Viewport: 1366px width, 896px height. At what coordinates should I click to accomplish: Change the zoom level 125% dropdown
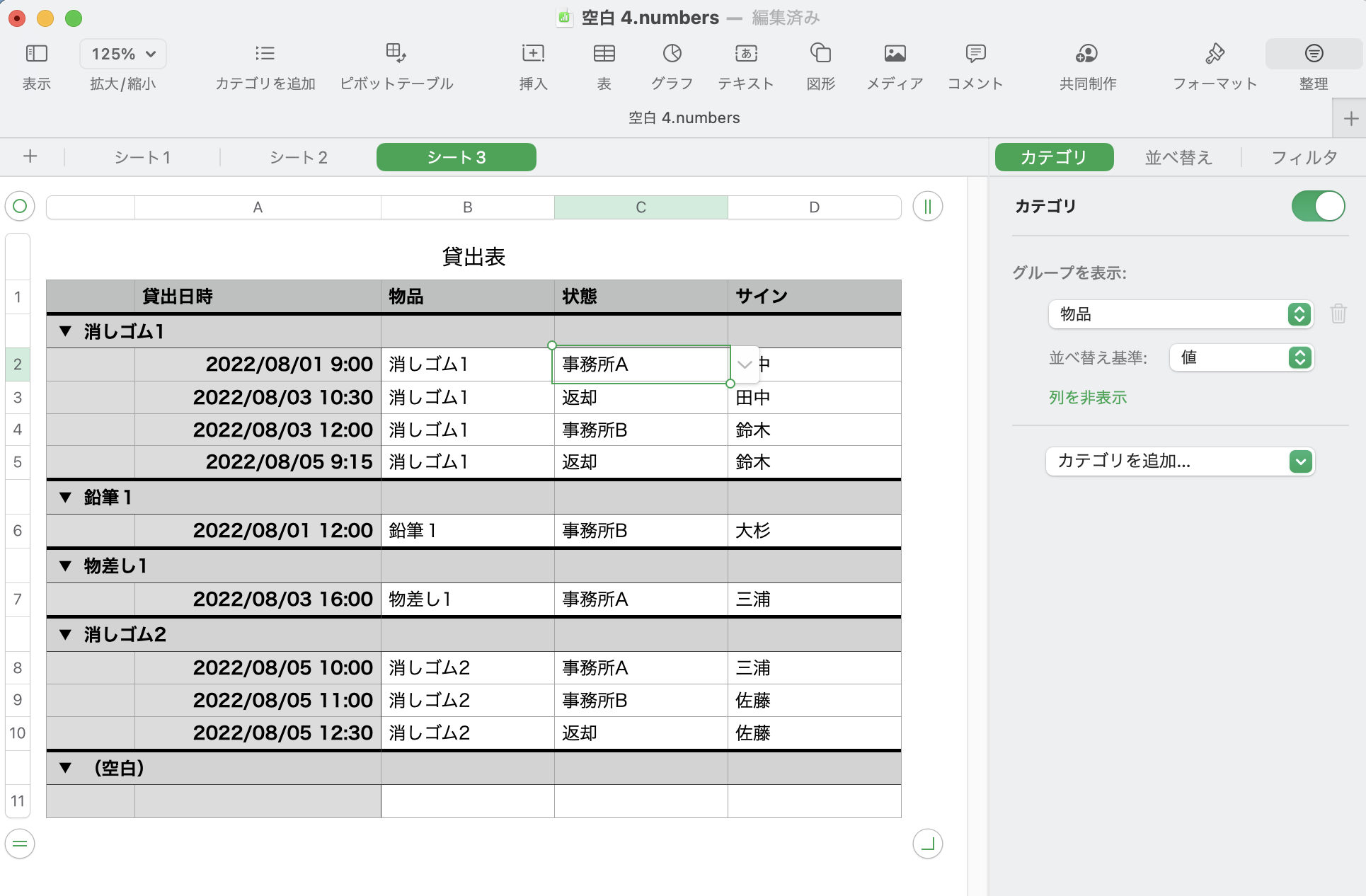tap(123, 54)
